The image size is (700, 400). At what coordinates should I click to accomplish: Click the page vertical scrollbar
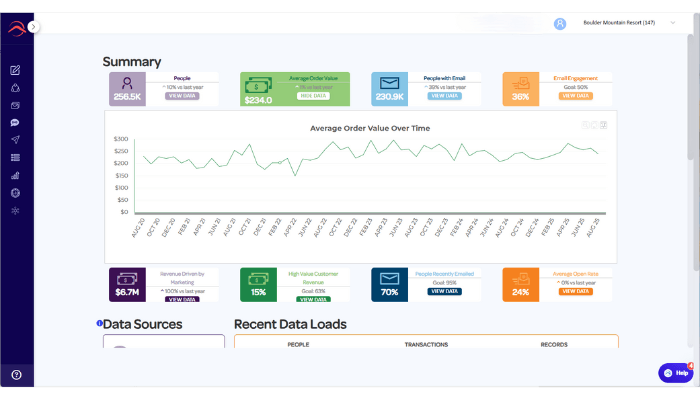(692, 100)
